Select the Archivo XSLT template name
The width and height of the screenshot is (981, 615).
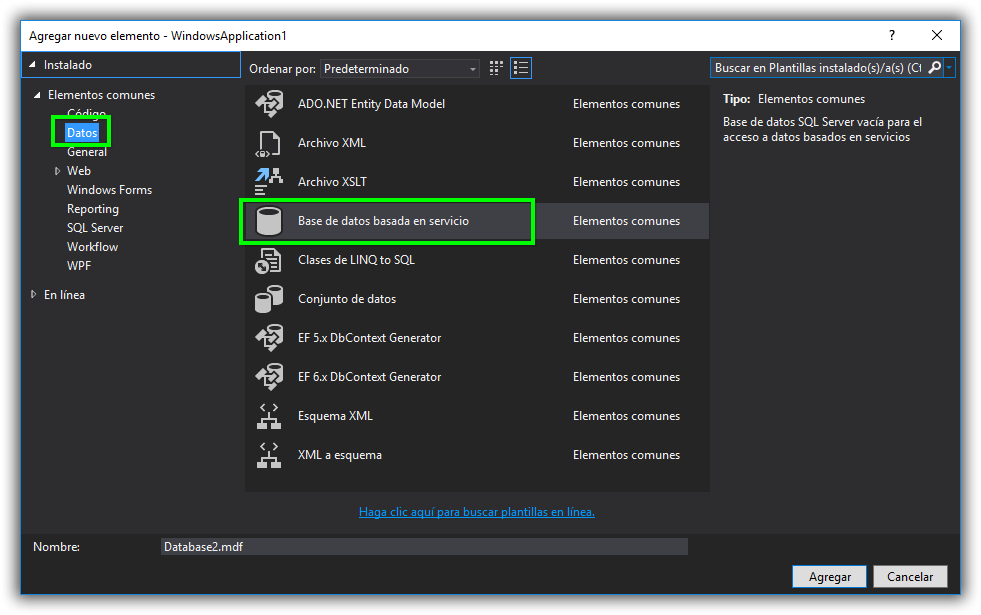click(332, 182)
